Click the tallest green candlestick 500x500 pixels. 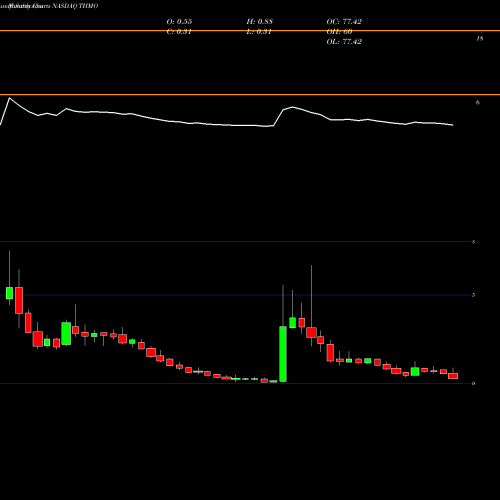point(283,354)
